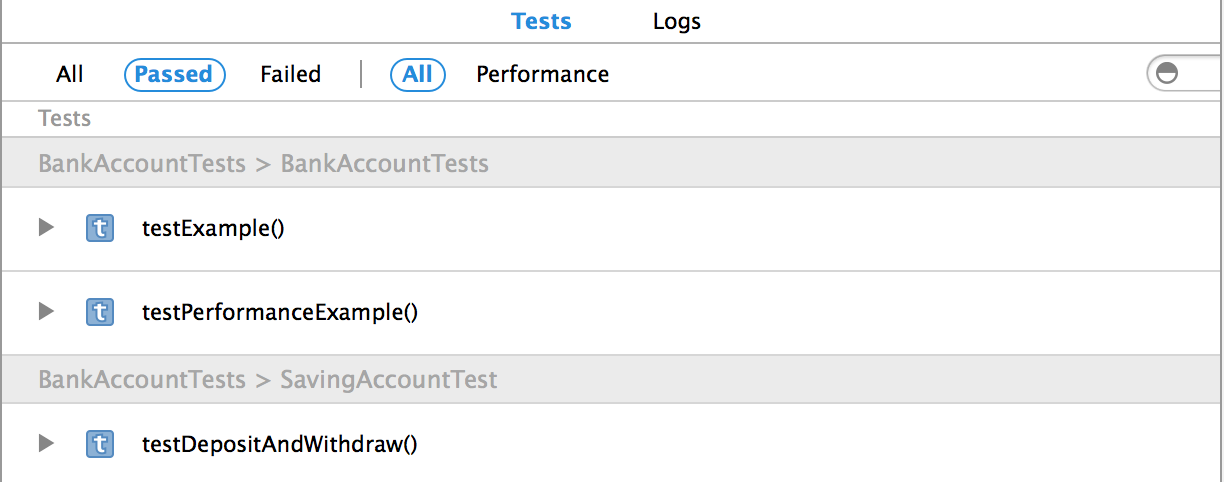This screenshot has width=1224, height=482.
Task: Click the BankAccountTests > BankAccountTests group header
Action: coord(263,163)
